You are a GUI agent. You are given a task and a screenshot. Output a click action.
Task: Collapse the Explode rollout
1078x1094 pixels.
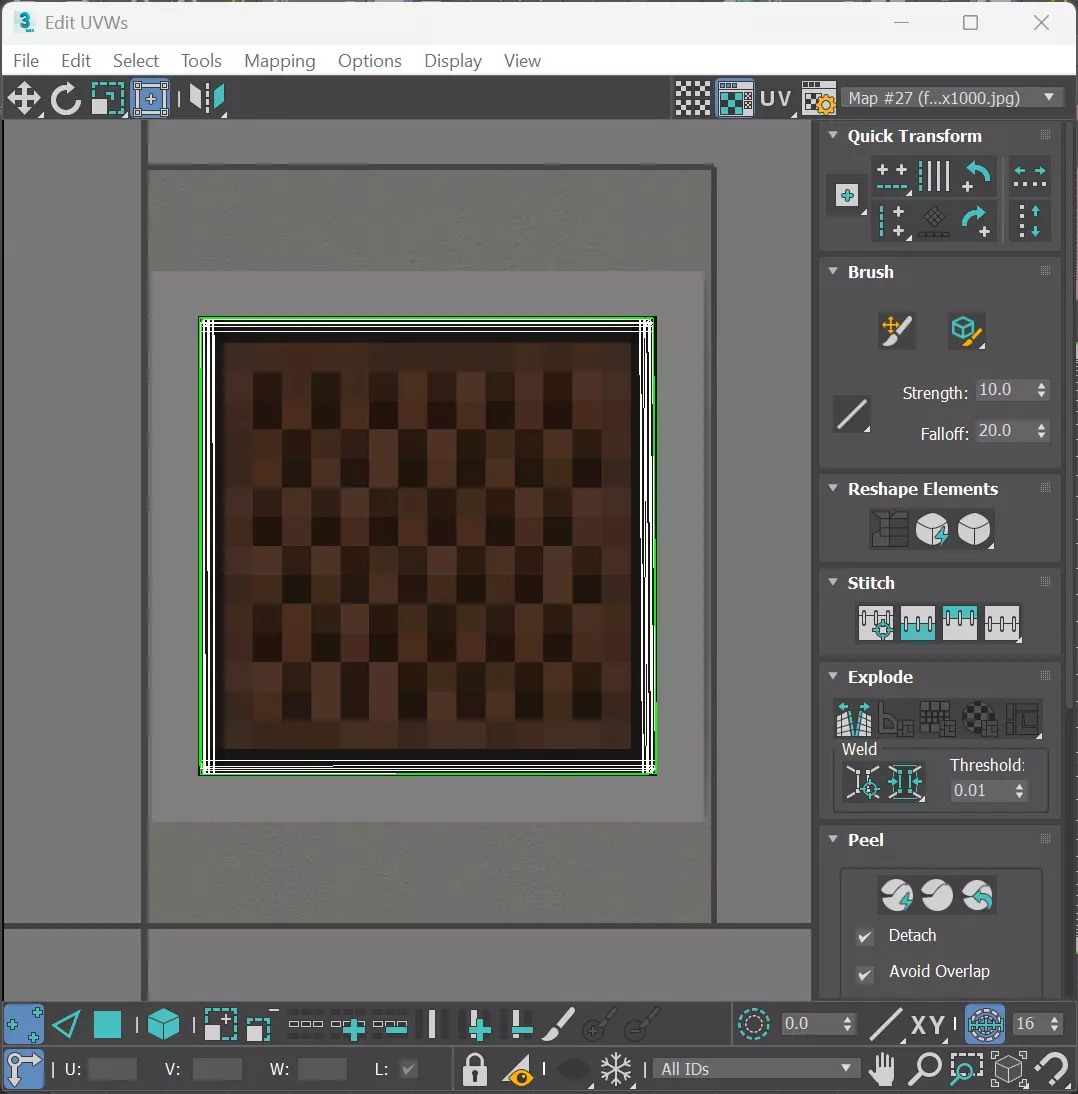833,677
